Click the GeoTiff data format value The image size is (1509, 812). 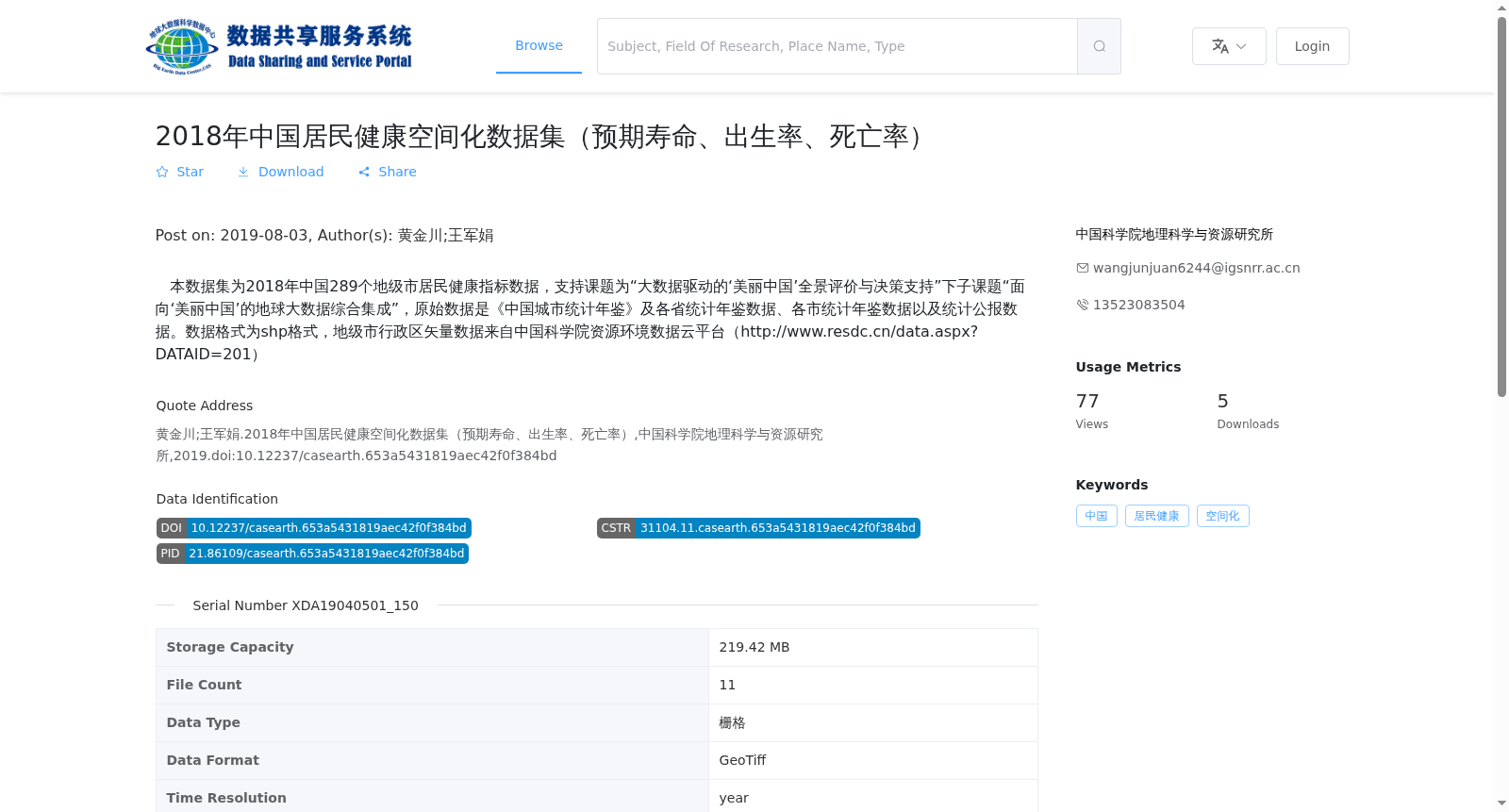[742, 760]
